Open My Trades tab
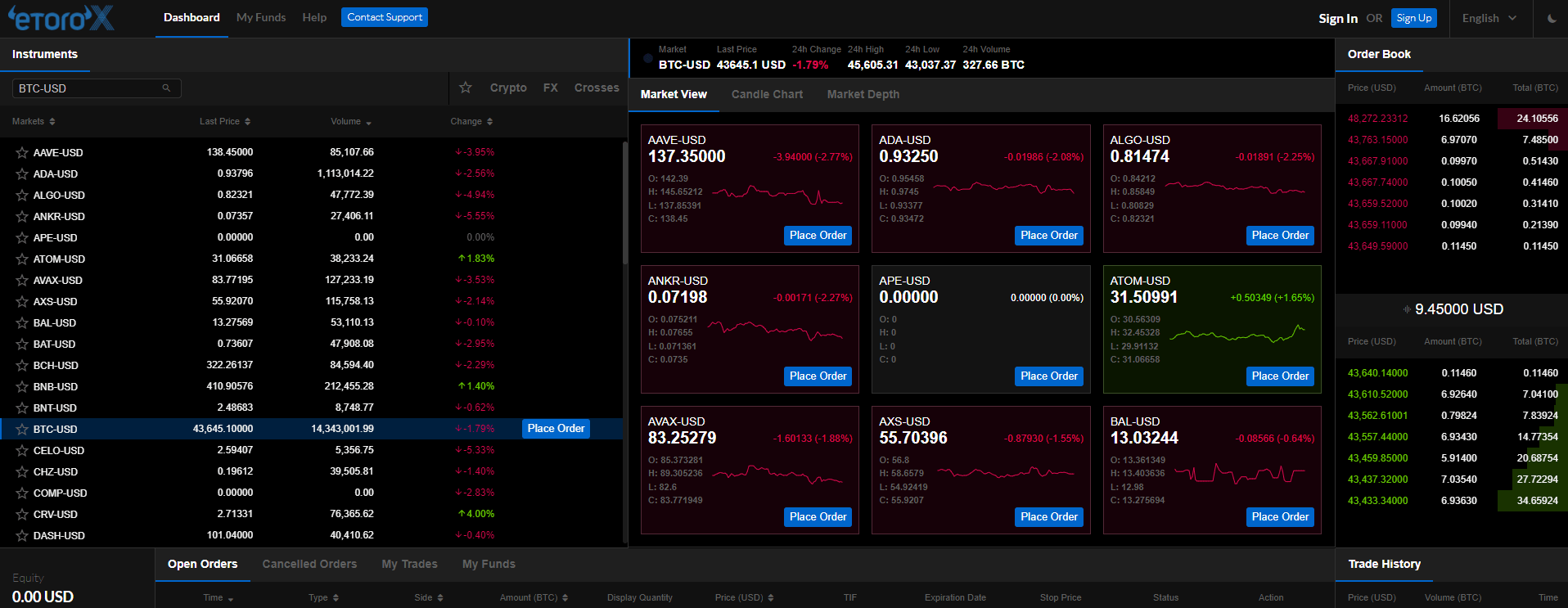The image size is (1568, 608). click(409, 564)
